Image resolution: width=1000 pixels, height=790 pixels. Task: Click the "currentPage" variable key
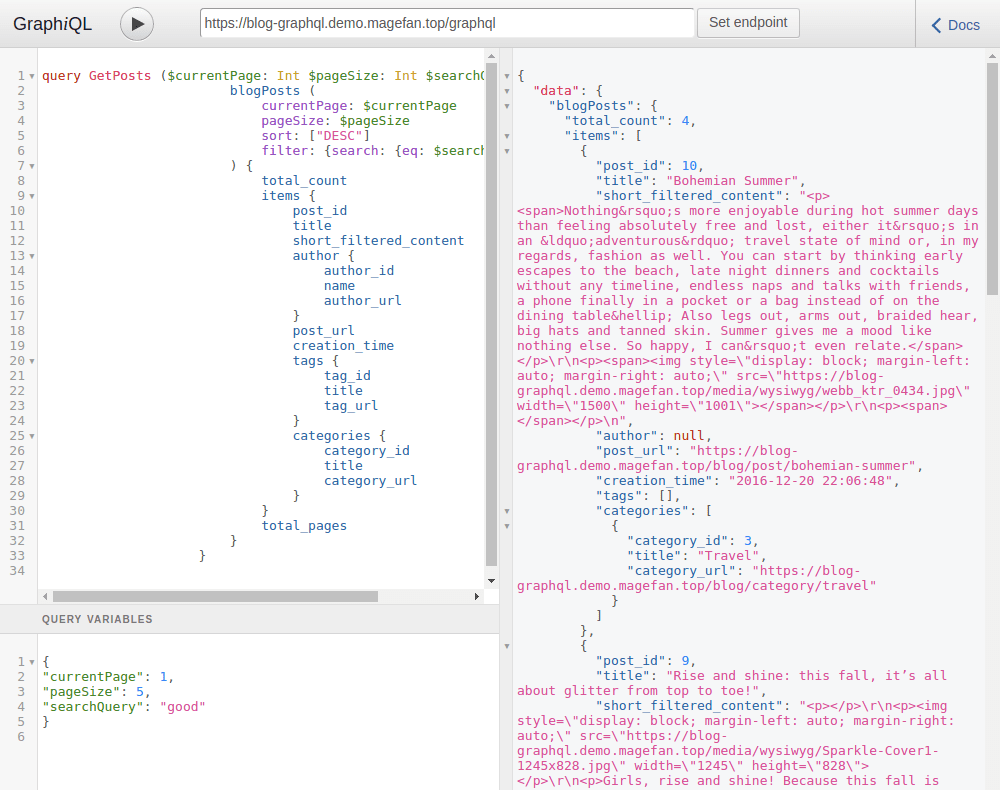(x=92, y=677)
